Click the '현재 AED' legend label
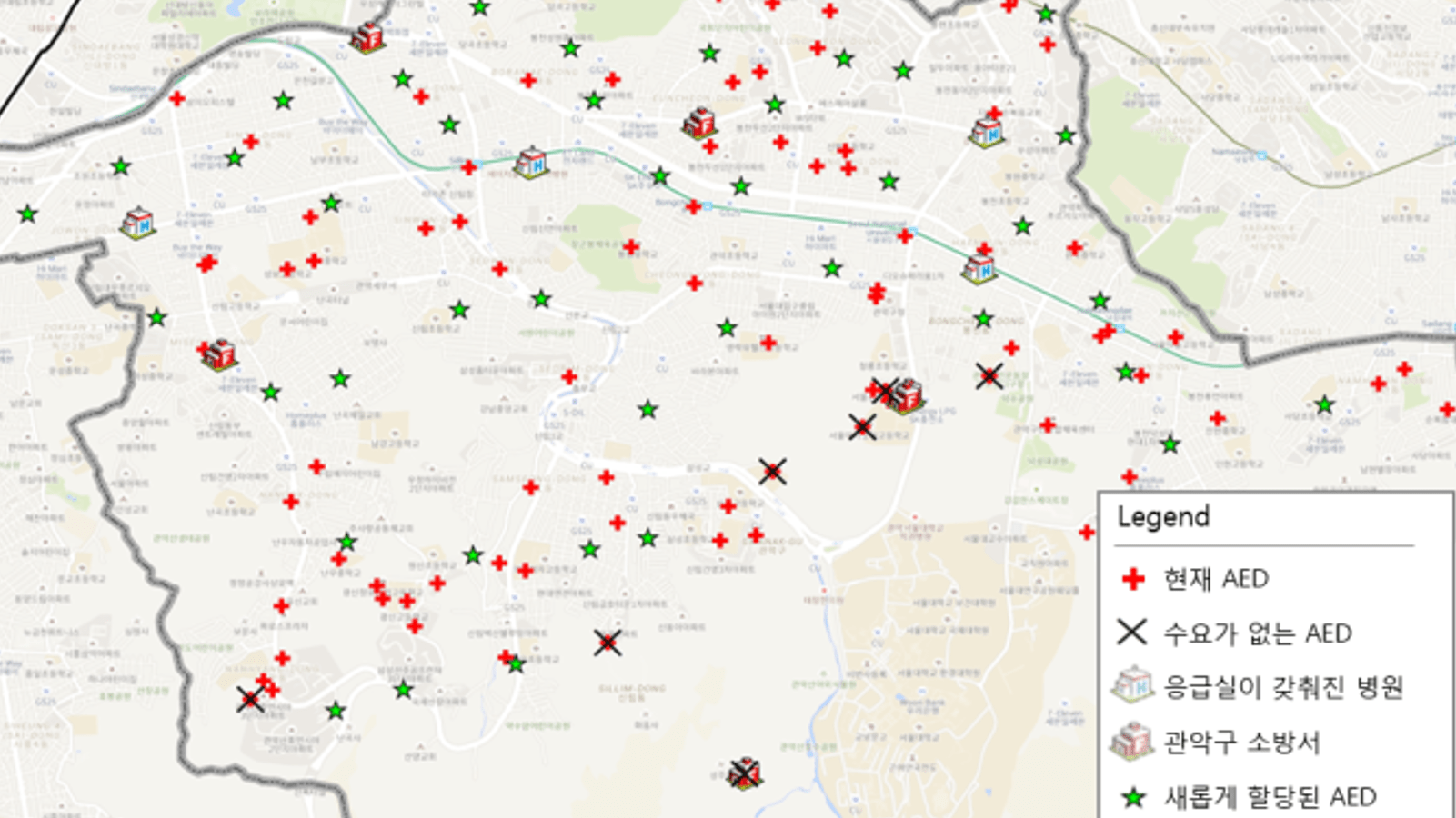Viewport: 1456px width, 818px height. 1216,579
